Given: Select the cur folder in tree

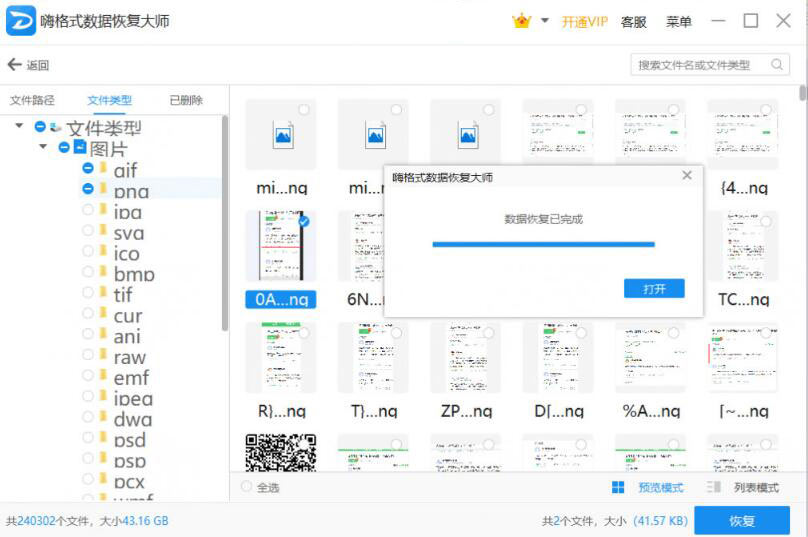Looking at the screenshot, I should [x=127, y=315].
